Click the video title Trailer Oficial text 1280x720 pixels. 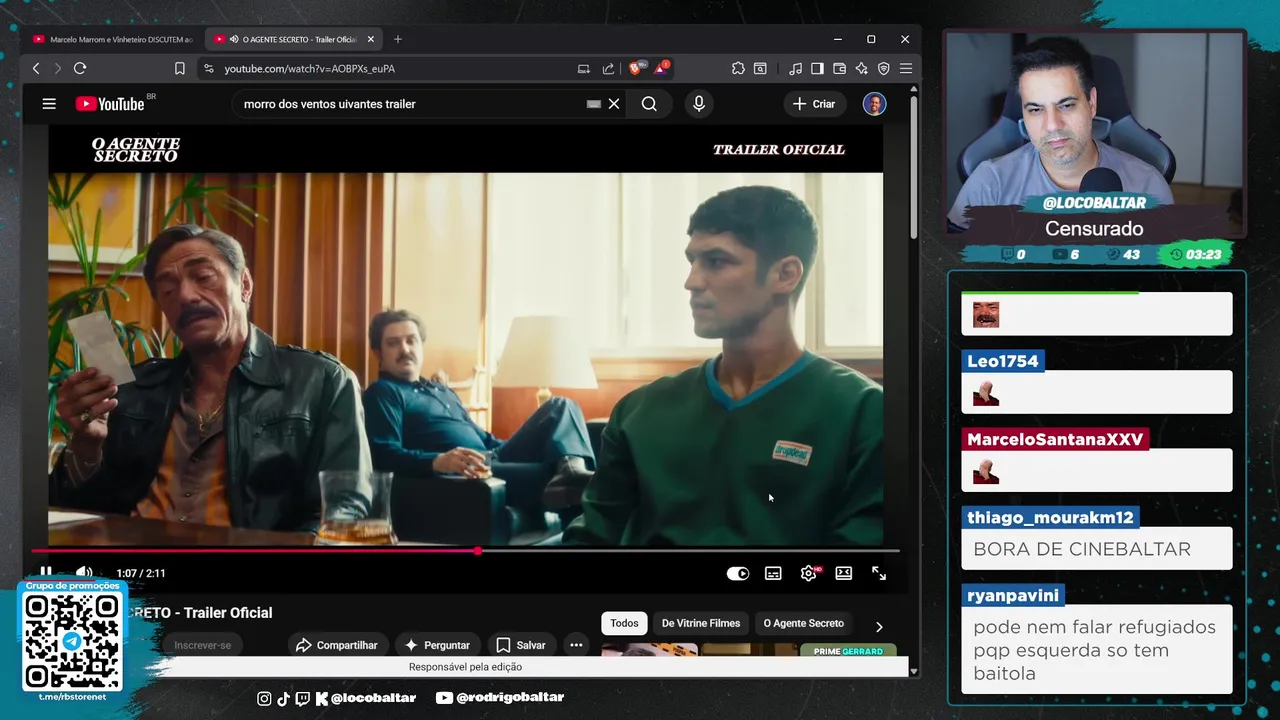pos(228,613)
